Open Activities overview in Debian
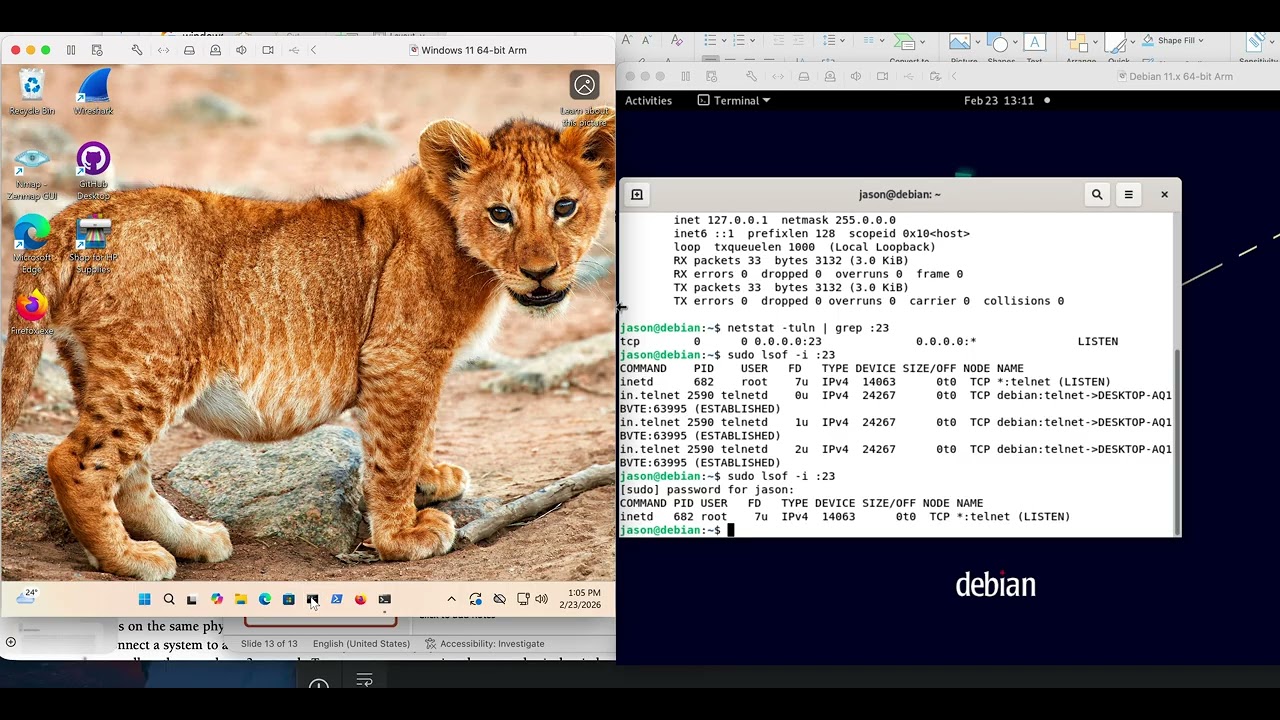The width and height of the screenshot is (1280, 720). click(648, 100)
